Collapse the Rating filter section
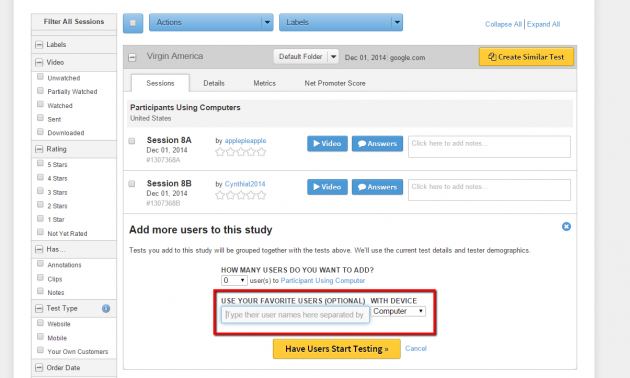The image size is (630, 378). pos(39,149)
